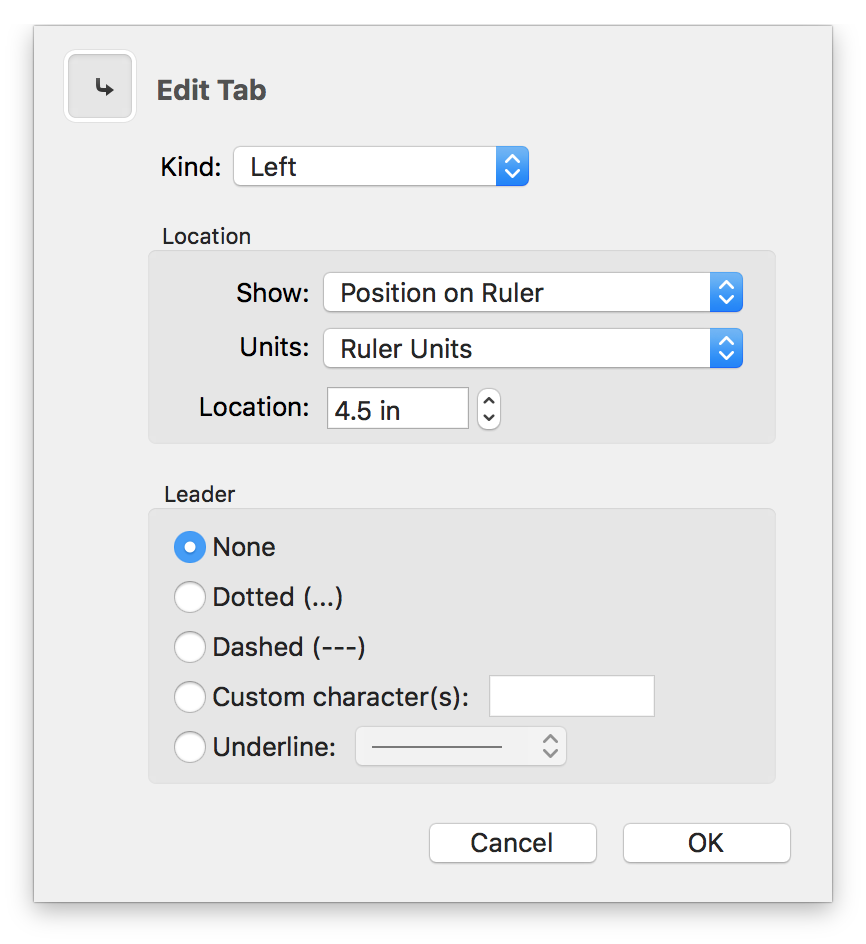Increase Location with the stepper up arrow
The width and height of the screenshot is (866, 944).
(489, 400)
